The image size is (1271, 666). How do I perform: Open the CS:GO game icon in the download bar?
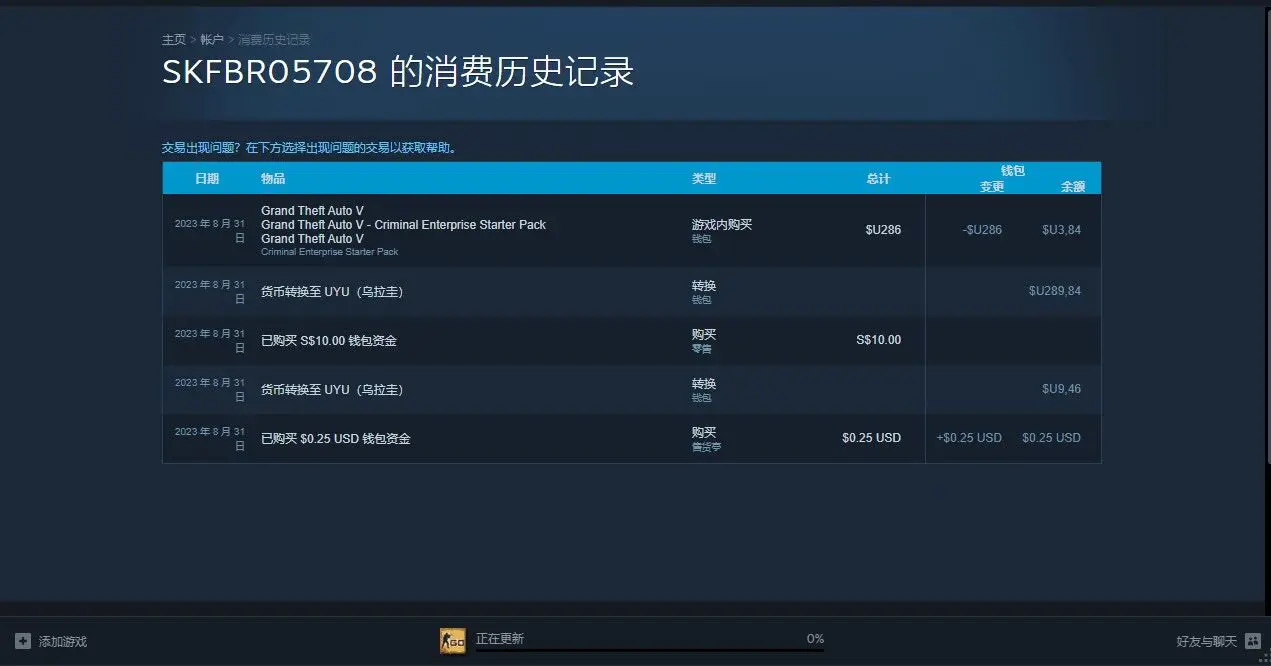453,641
